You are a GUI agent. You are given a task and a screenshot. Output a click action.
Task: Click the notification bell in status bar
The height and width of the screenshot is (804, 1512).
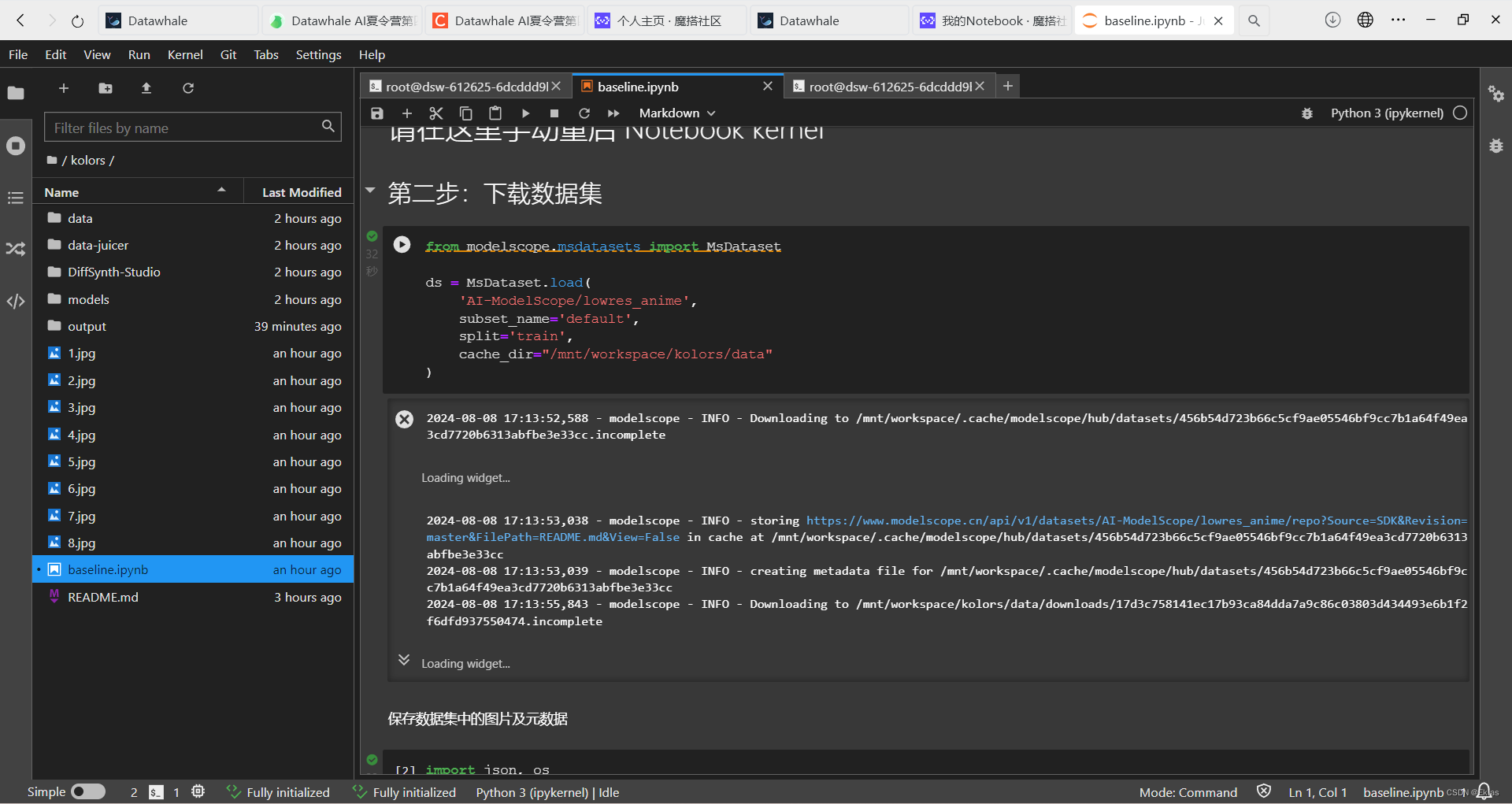(x=1484, y=791)
